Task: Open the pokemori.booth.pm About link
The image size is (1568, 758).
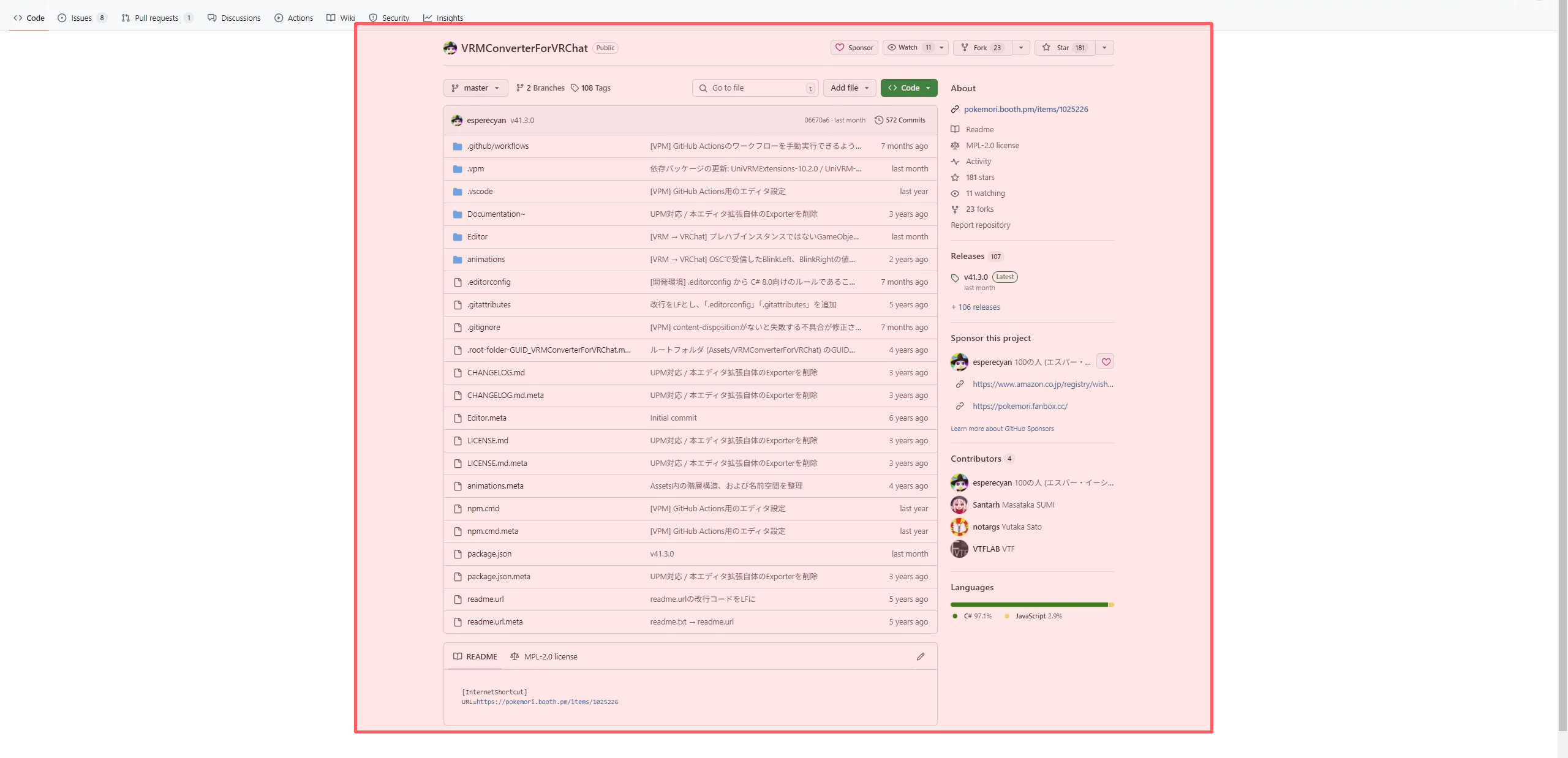Action: click(1026, 110)
